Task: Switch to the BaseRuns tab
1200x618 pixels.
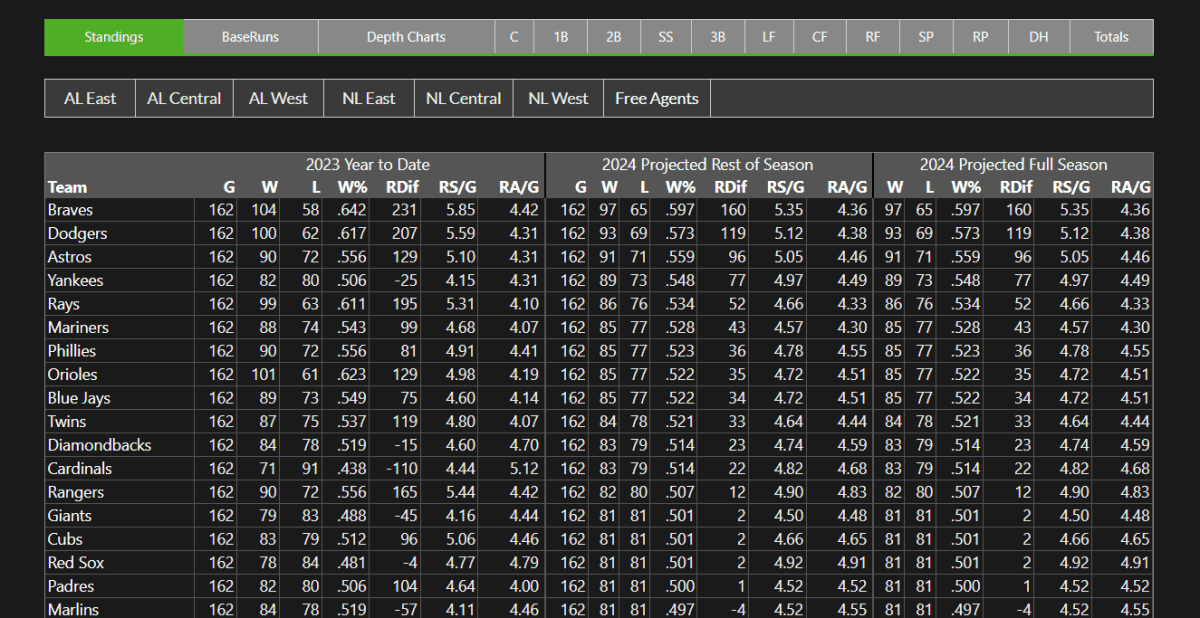Action: tap(250, 37)
